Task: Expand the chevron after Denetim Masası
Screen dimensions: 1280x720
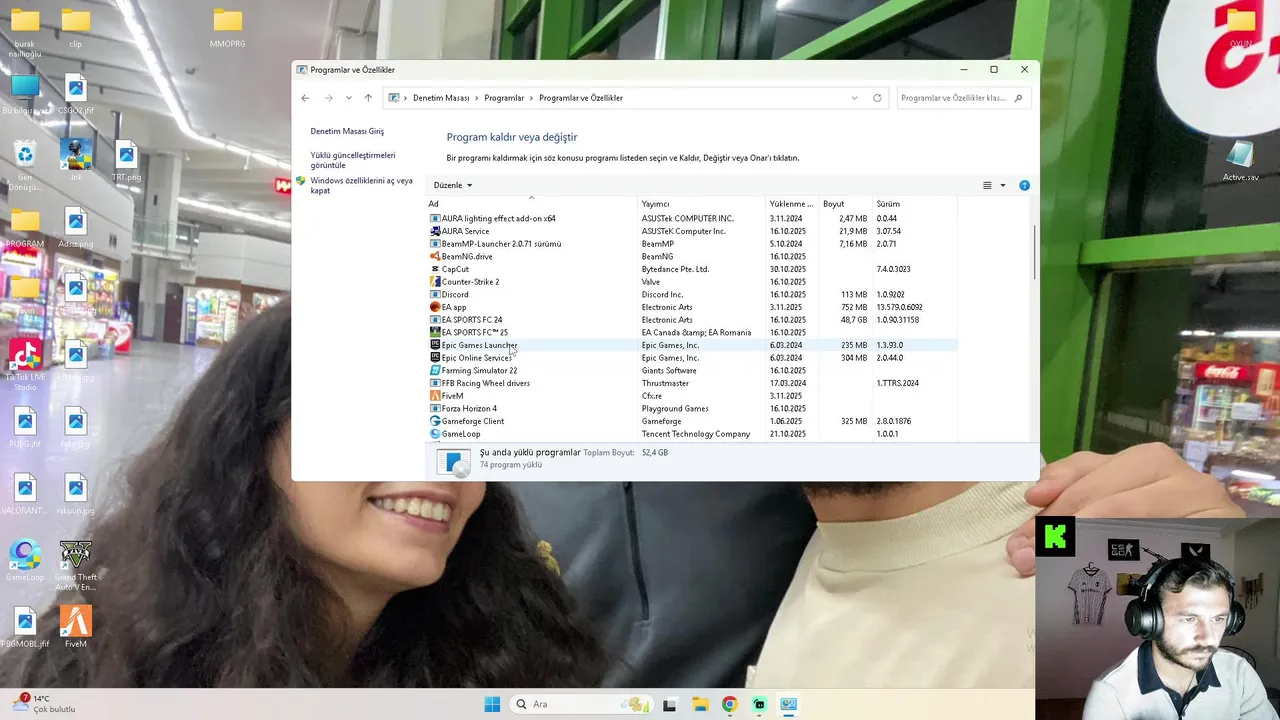Action: coord(477,98)
